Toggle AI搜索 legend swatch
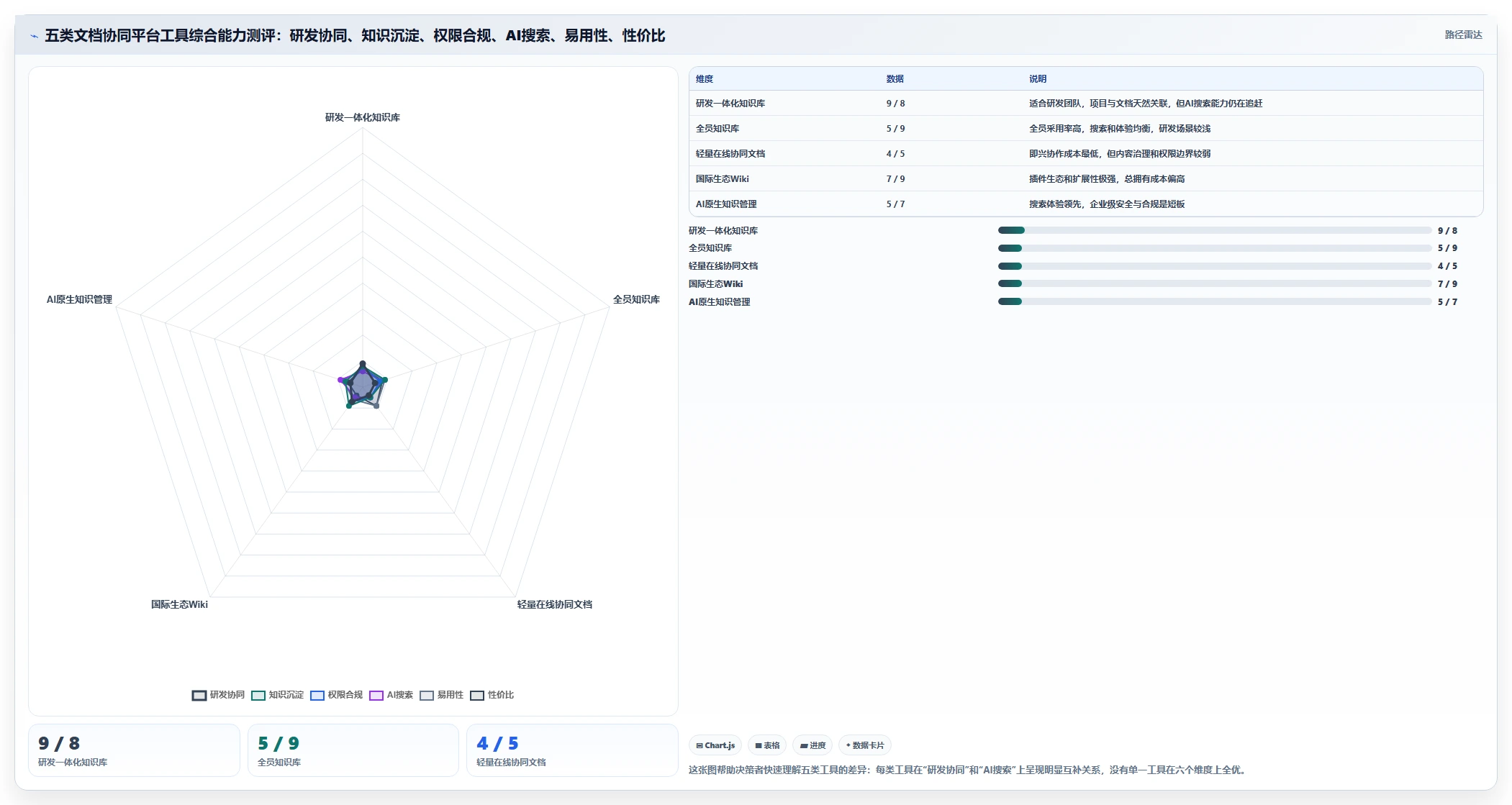Image resolution: width=1512 pixels, height=805 pixels. coord(376,695)
